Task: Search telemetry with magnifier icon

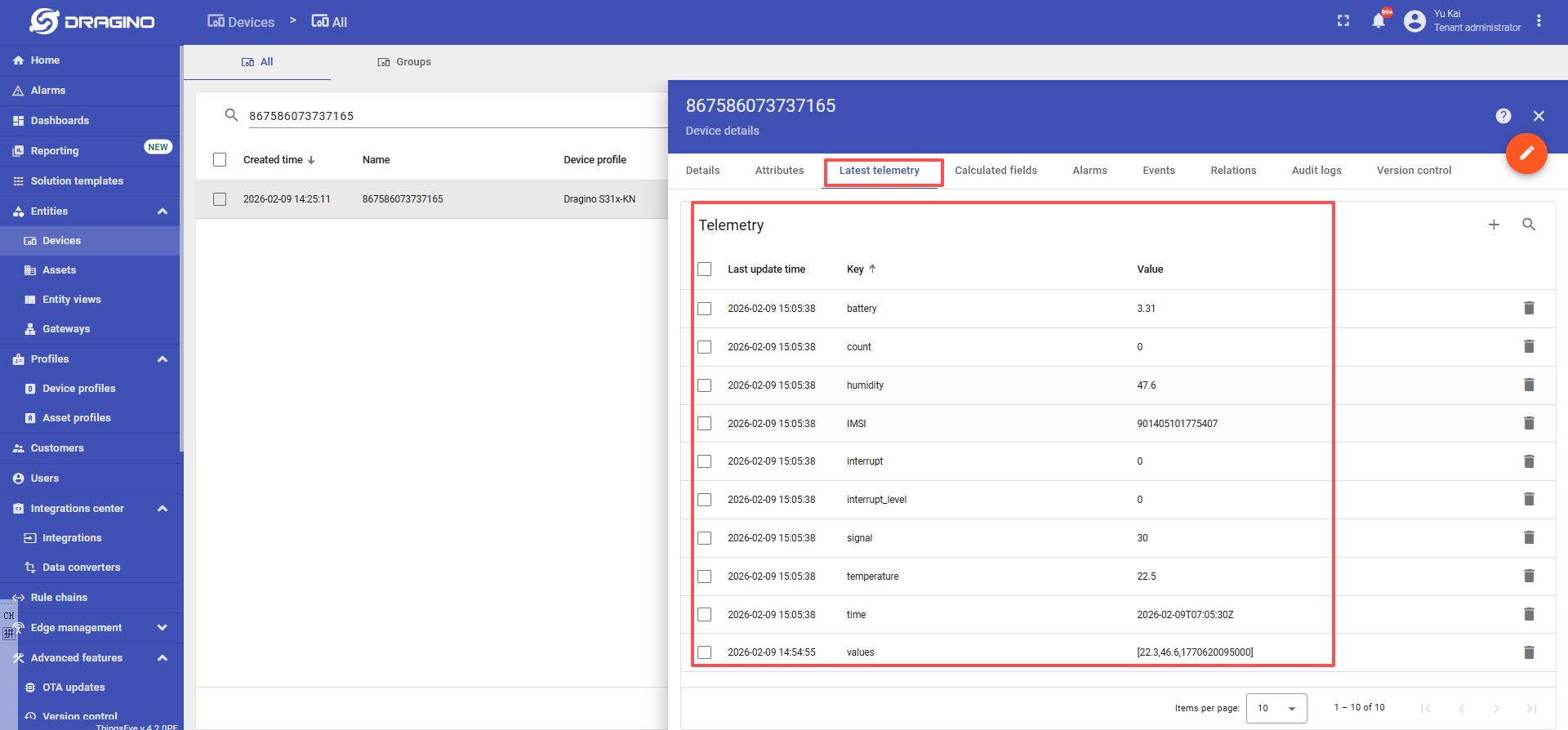Action: pyautogui.click(x=1529, y=225)
